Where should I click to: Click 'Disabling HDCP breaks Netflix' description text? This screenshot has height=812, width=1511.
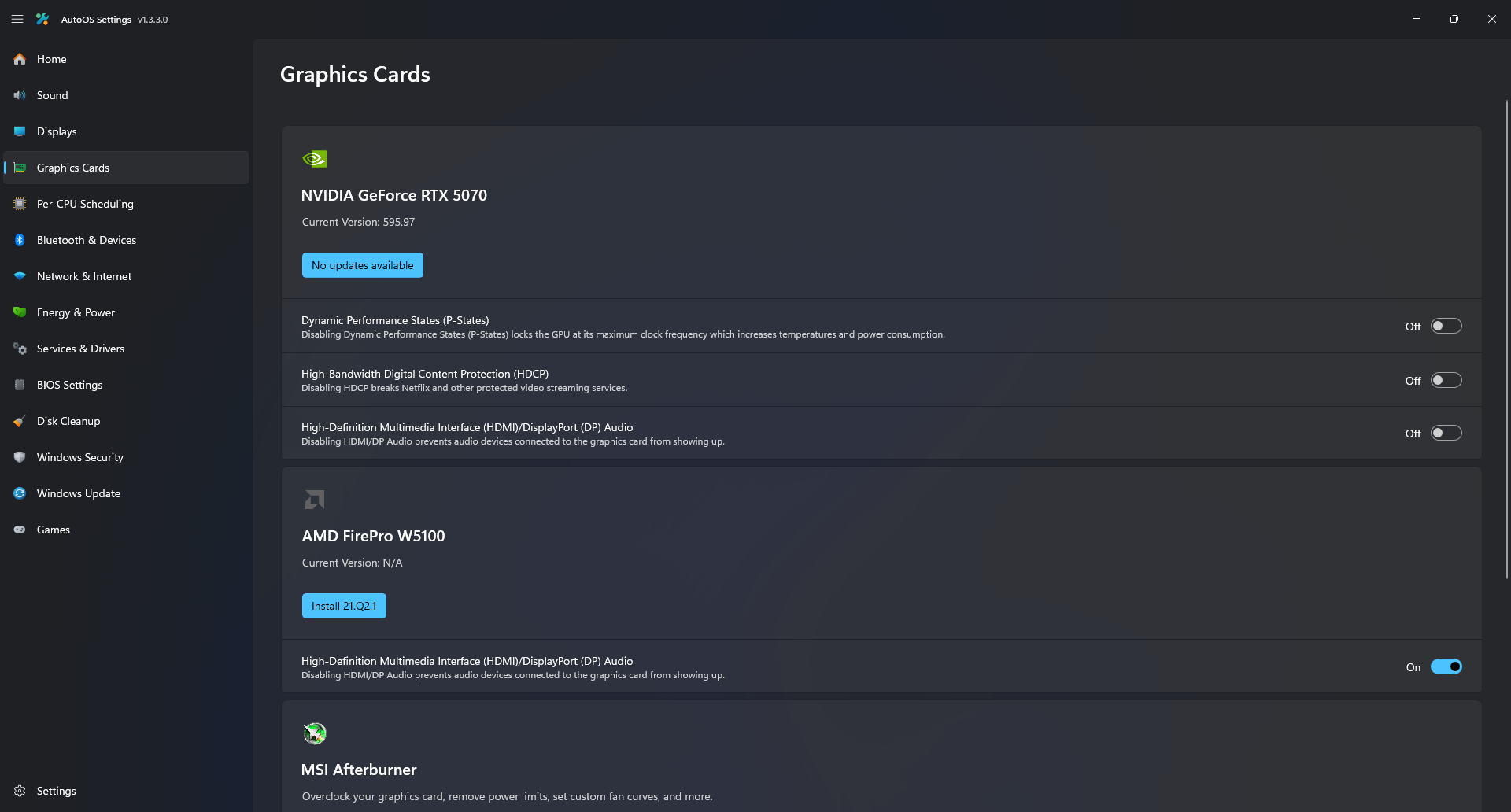[x=464, y=388]
